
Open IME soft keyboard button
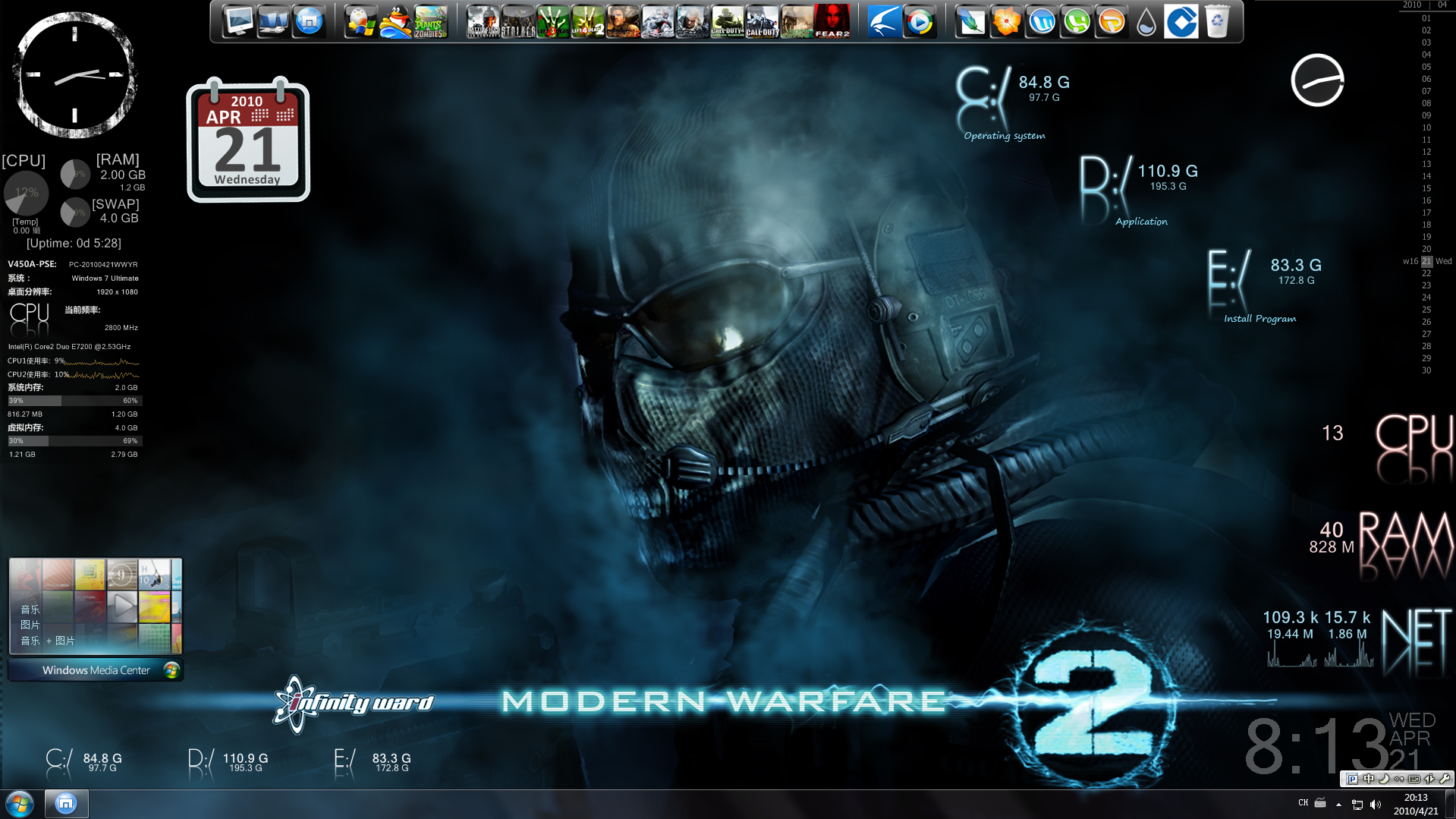pyautogui.click(x=1414, y=779)
